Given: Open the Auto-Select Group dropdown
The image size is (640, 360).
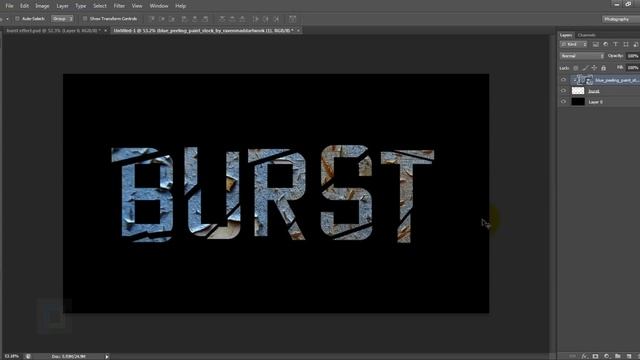Looking at the screenshot, I should tap(62, 19).
